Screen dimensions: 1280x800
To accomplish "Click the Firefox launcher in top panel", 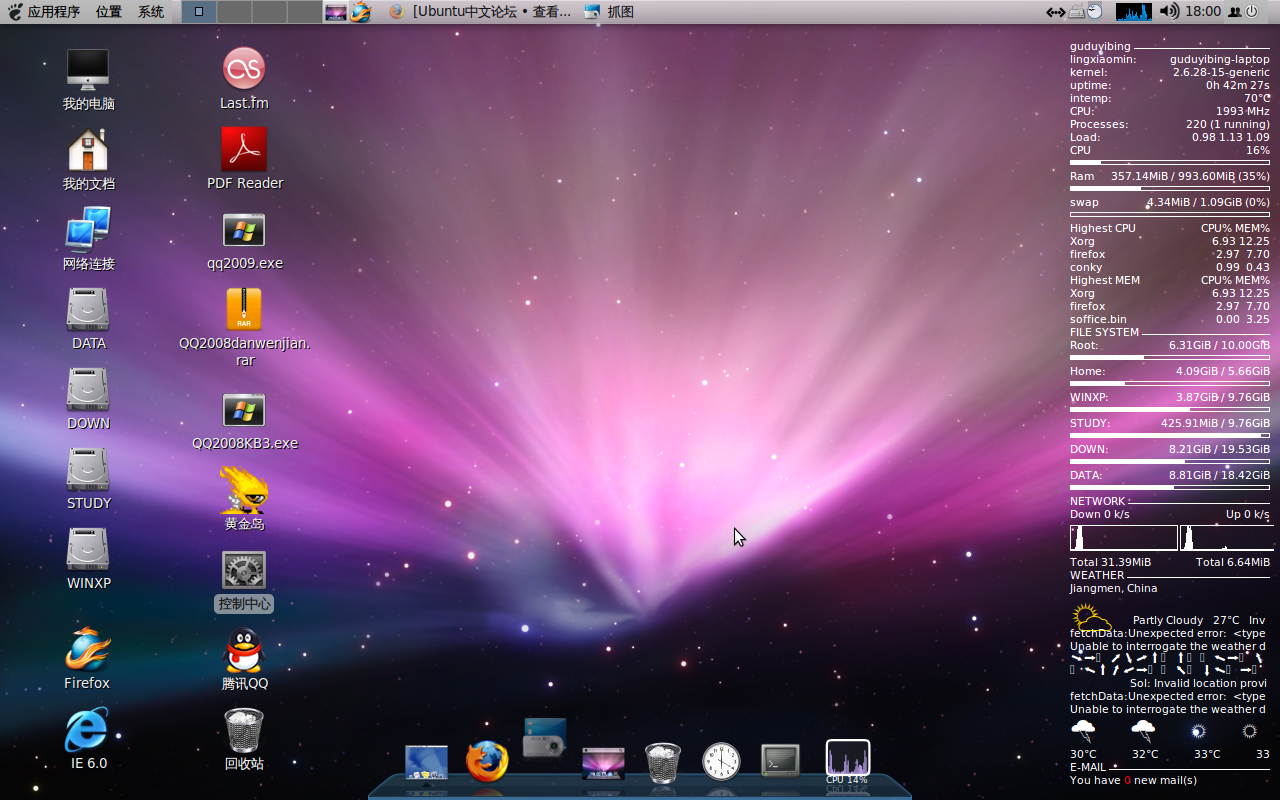I will tap(360, 12).
